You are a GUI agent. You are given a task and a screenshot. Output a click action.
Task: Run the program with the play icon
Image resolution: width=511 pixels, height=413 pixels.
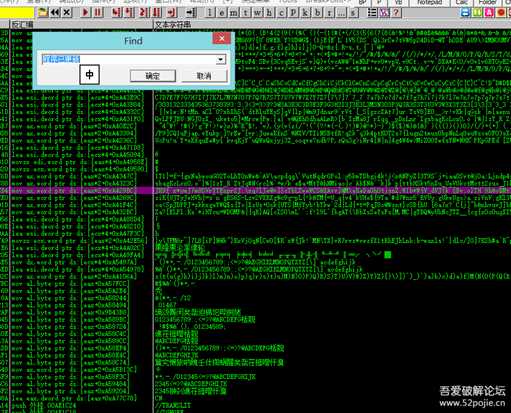(x=85, y=13)
